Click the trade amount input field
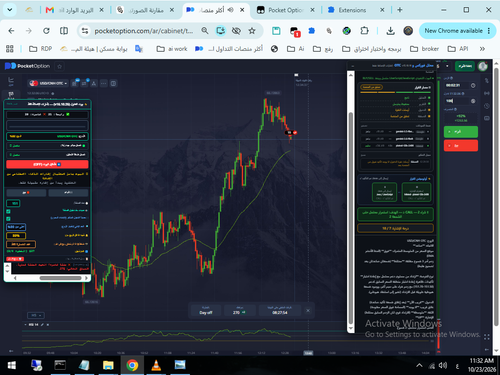Image resolution: width=500 pixels, height=375 pixels. pyautogui.click(x=456, y=101)
